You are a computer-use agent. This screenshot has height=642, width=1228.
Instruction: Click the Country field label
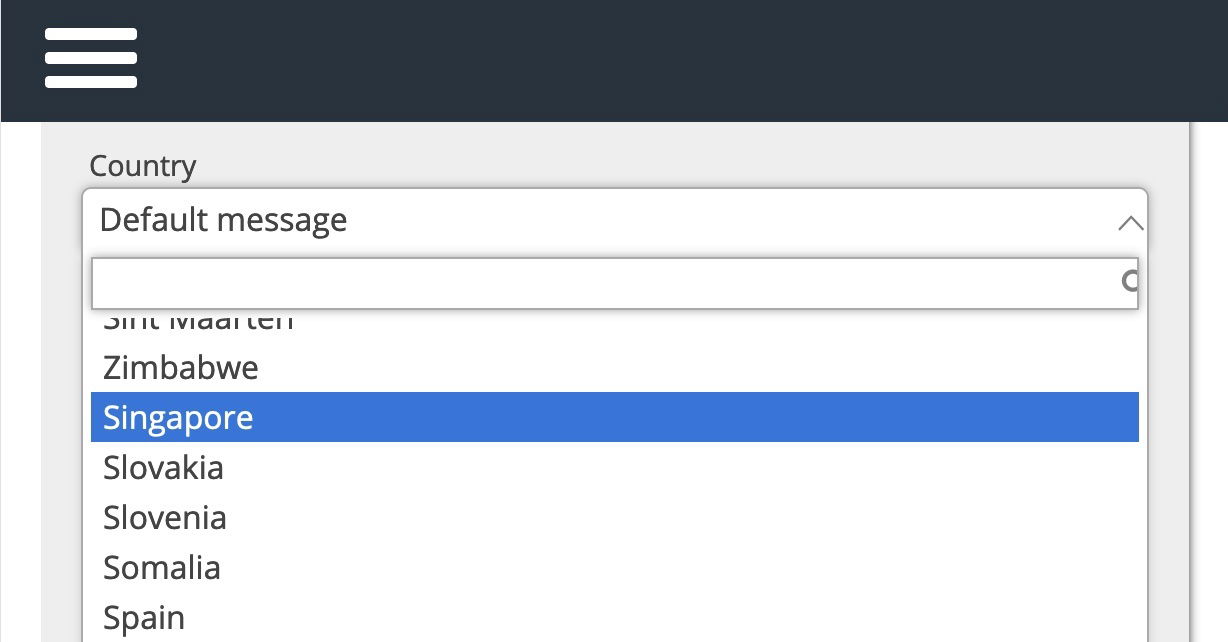pyautogui.click(x=143, y=166)
